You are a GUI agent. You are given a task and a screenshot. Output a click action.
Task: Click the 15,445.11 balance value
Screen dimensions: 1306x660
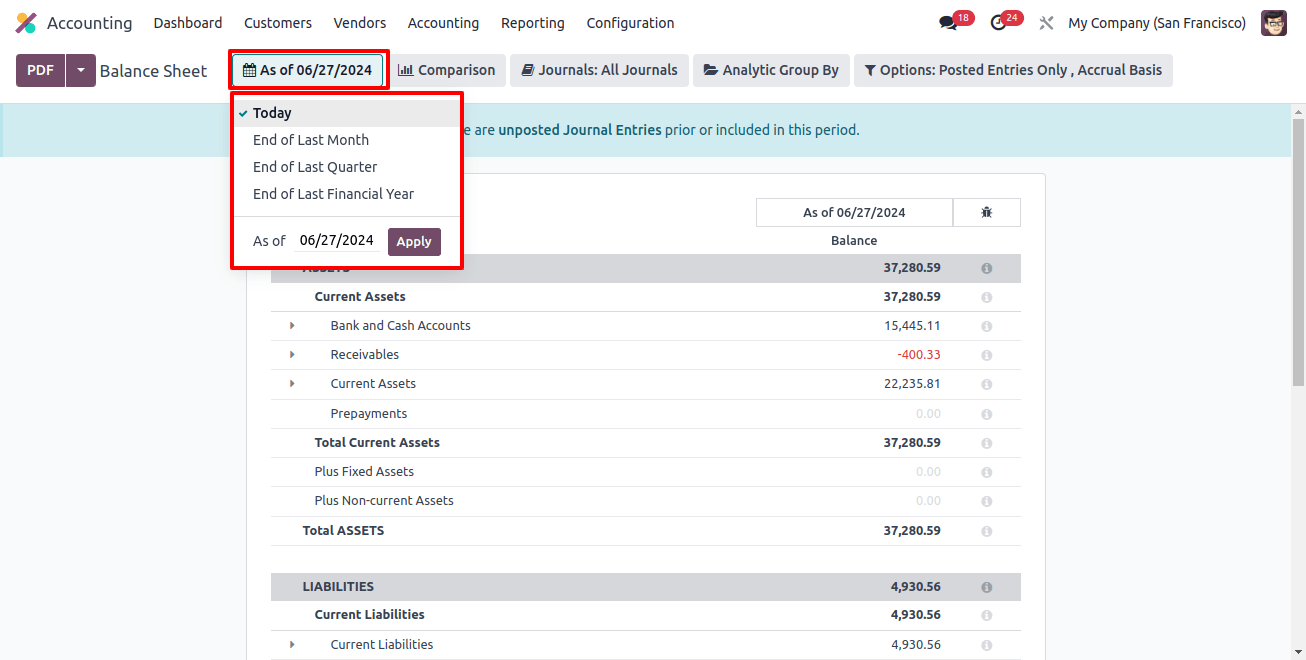click(x=912, y=326)
